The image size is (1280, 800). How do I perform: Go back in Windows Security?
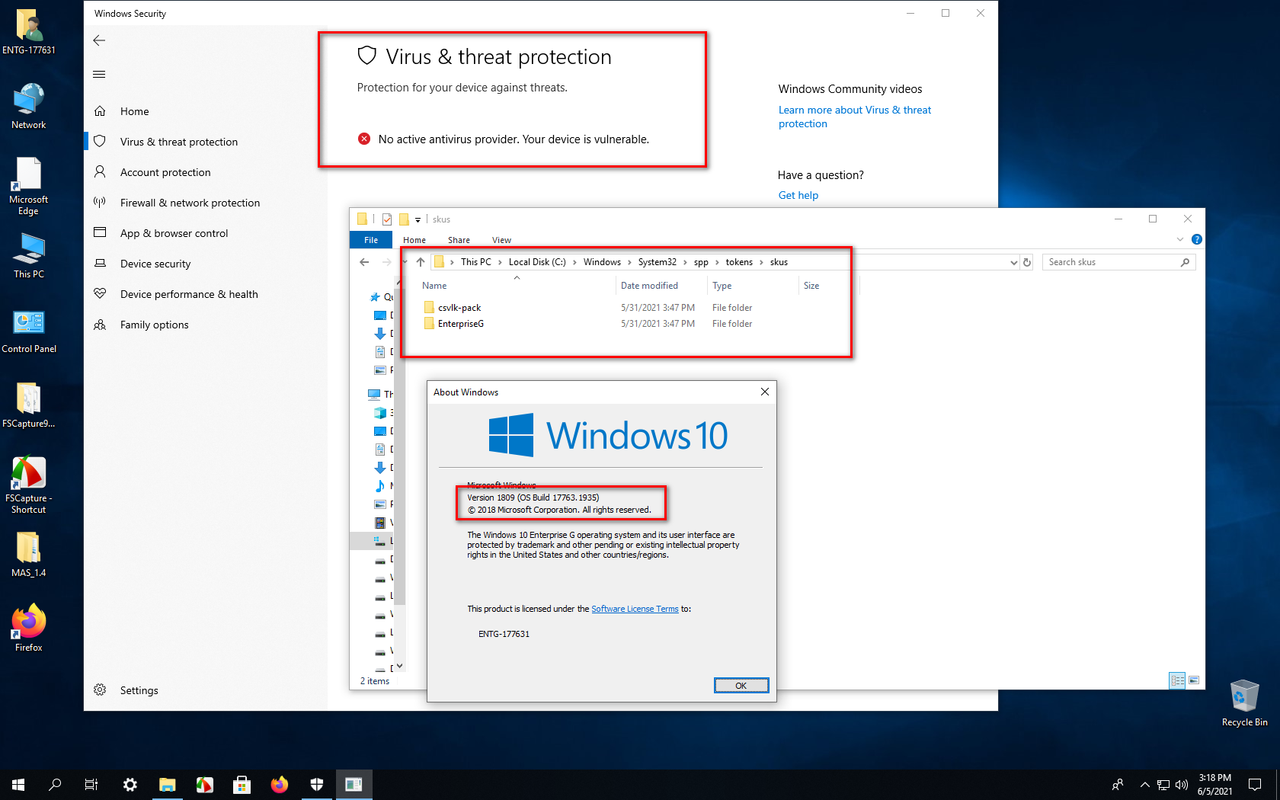coord(98,41)
